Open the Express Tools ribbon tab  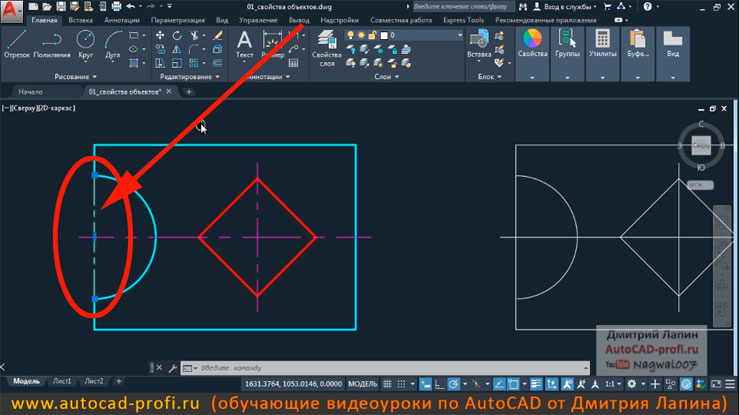coord(463,20)
